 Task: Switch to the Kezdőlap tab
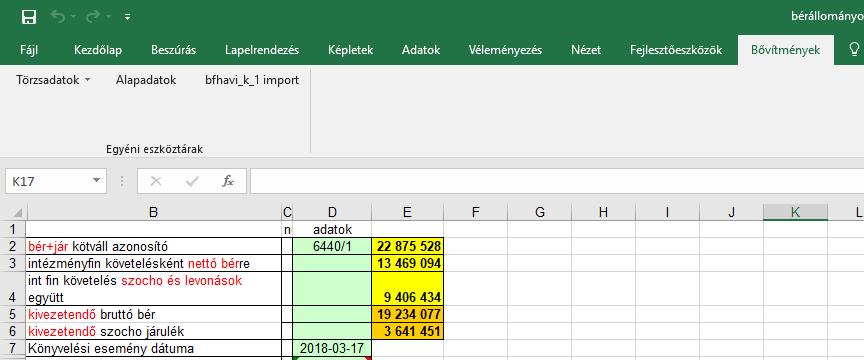[x=98, y=50]
